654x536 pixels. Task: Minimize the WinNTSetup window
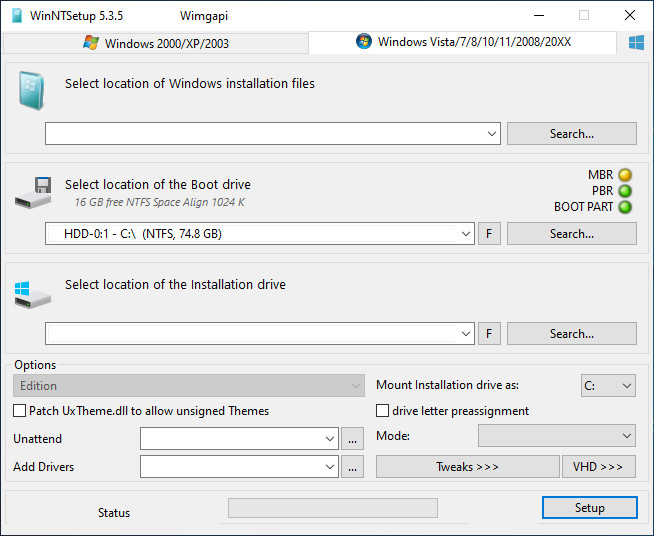tap(539, 15)
